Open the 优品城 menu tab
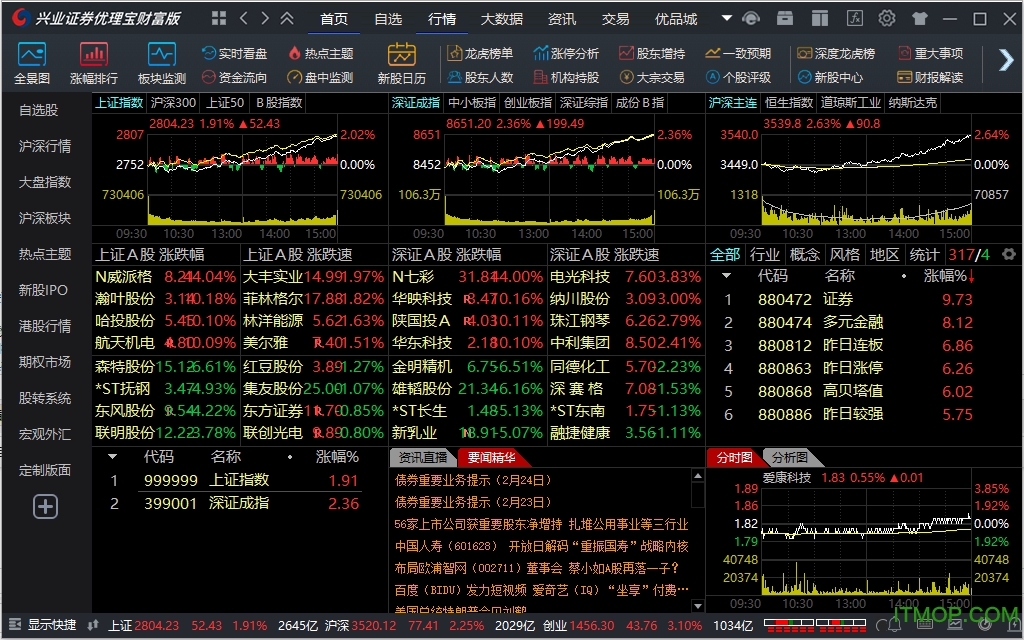The height and width of the screenshot is (640, 1024). point(676,19)
